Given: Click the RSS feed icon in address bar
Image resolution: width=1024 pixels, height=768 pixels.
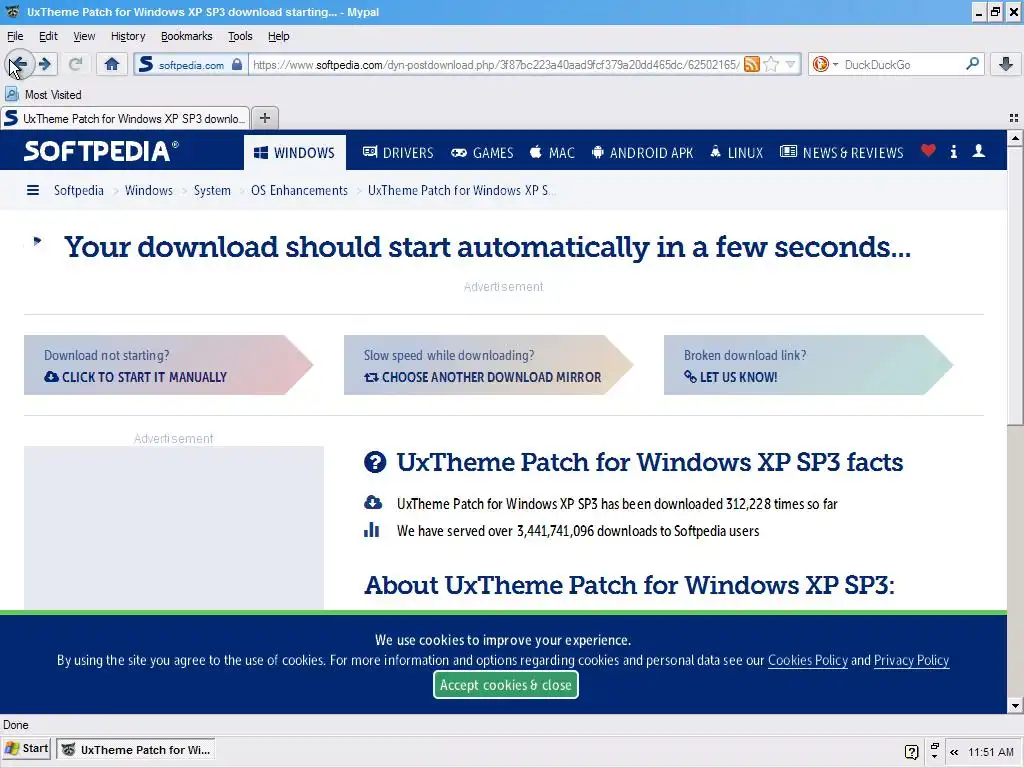Looking at the screenshot, I should click(x=752, y=64).
